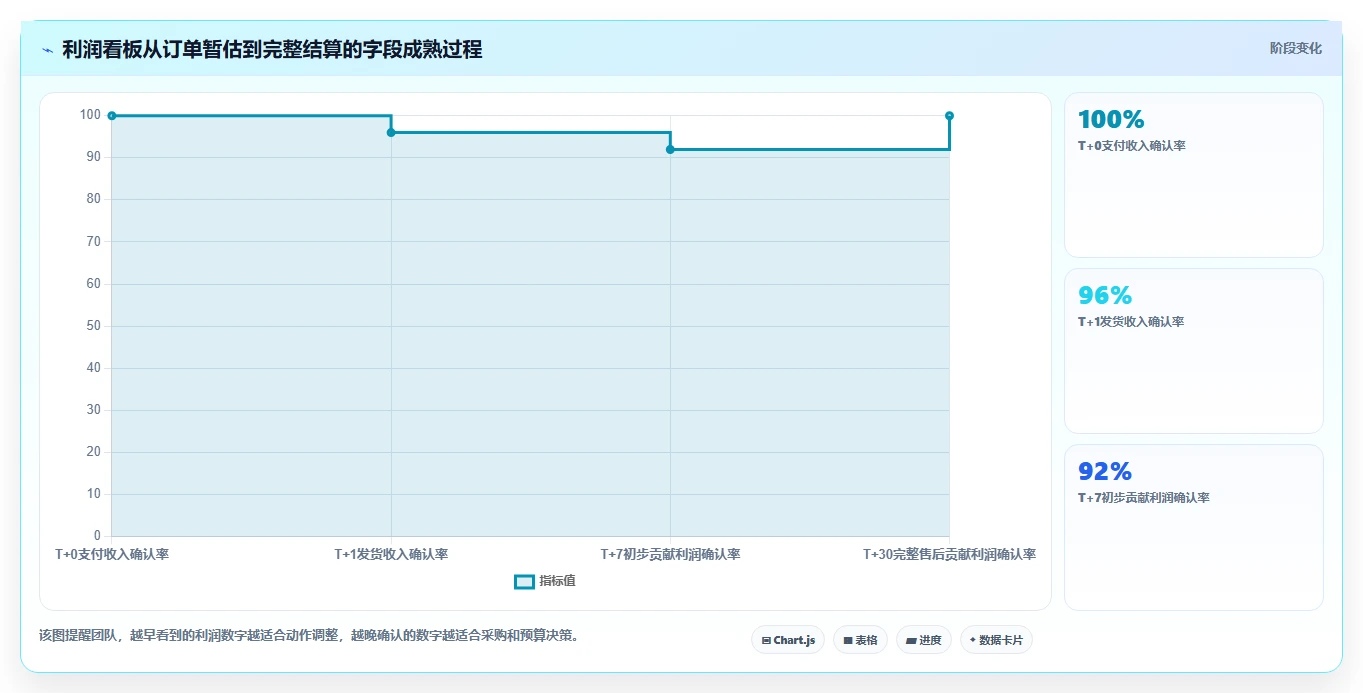Click axis label T+0支付收入确认率
This screenshot has height=693, width=1363.
(112, 554)
